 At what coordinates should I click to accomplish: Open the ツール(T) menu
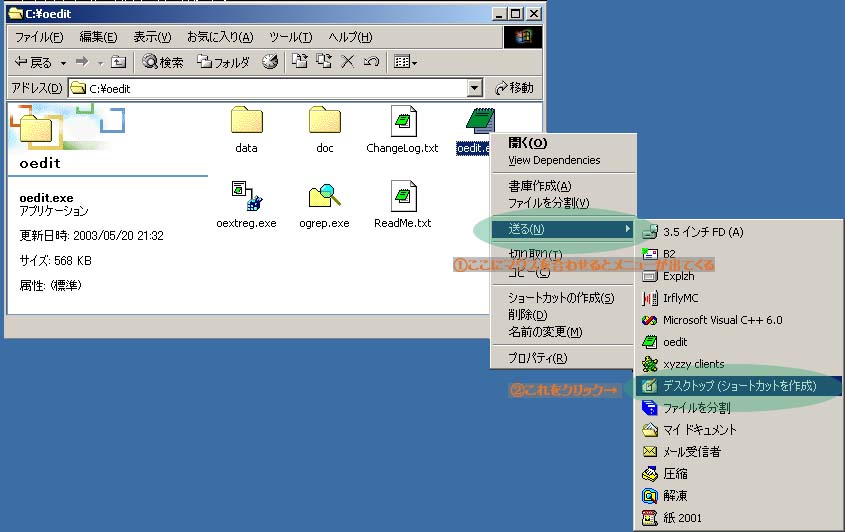coord(290,37)
